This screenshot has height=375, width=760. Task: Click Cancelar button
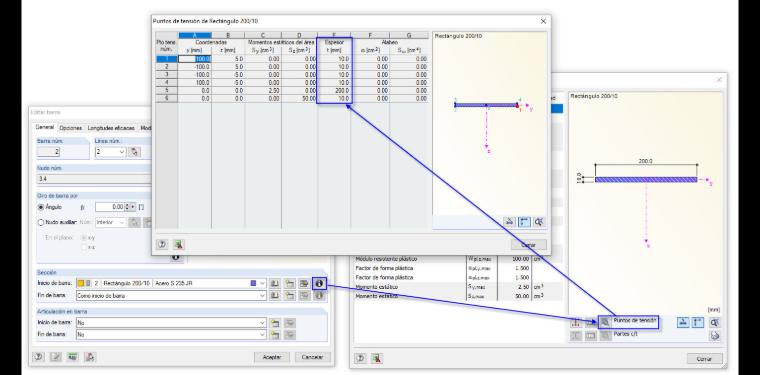coord(313,357)
